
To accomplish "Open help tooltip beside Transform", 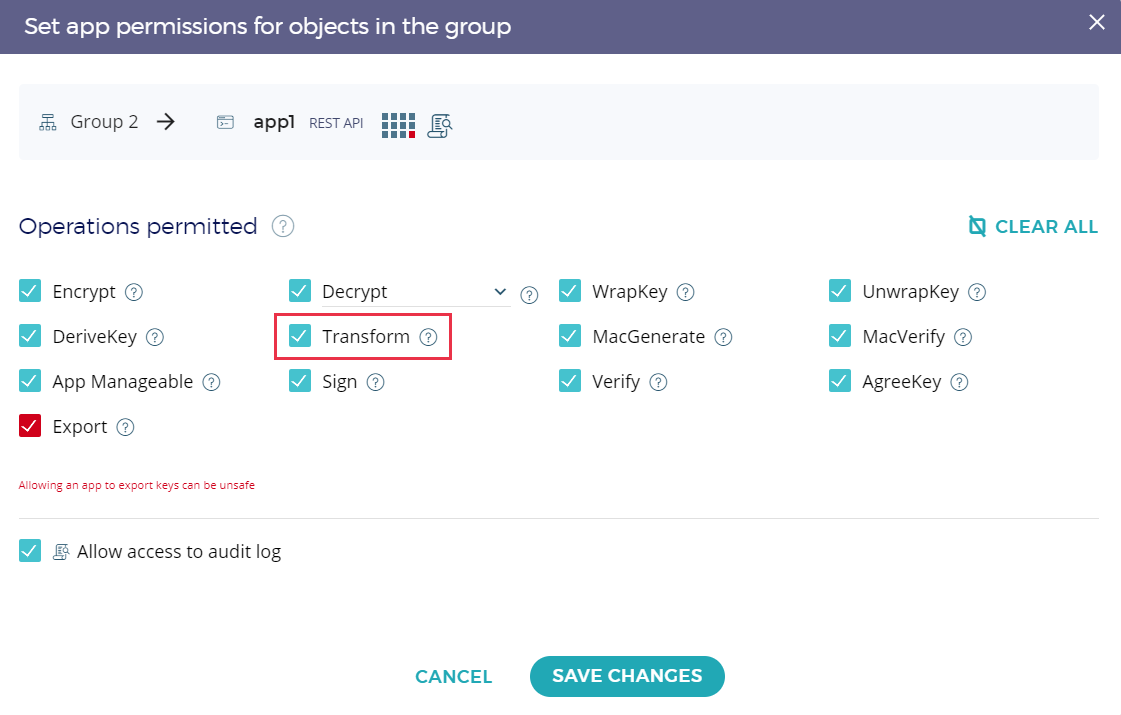I will click(428, 337).
